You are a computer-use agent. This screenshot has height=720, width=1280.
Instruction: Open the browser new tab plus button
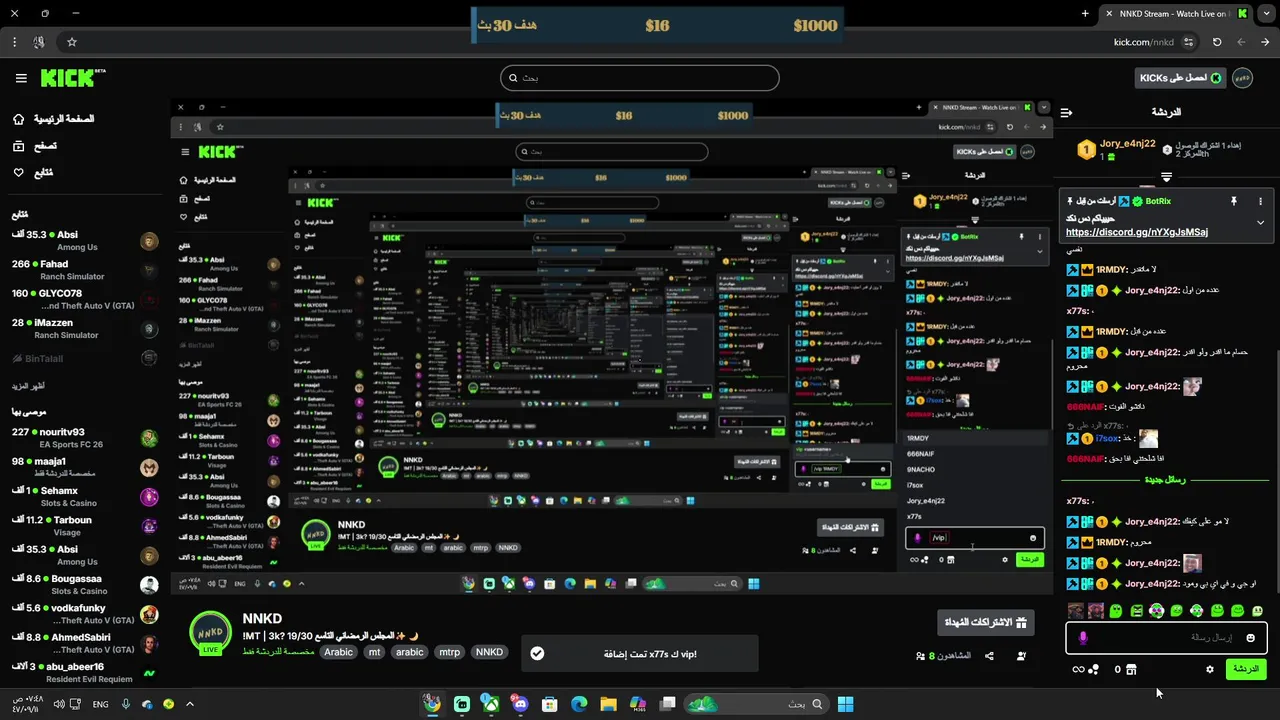point(1085,14)
